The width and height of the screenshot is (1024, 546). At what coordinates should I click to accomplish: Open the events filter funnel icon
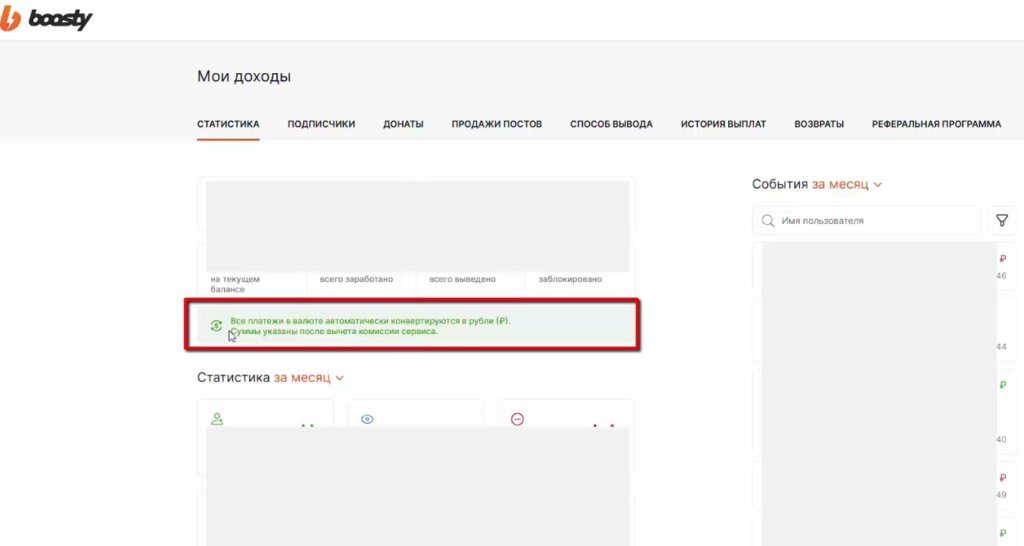point(1002,221)
